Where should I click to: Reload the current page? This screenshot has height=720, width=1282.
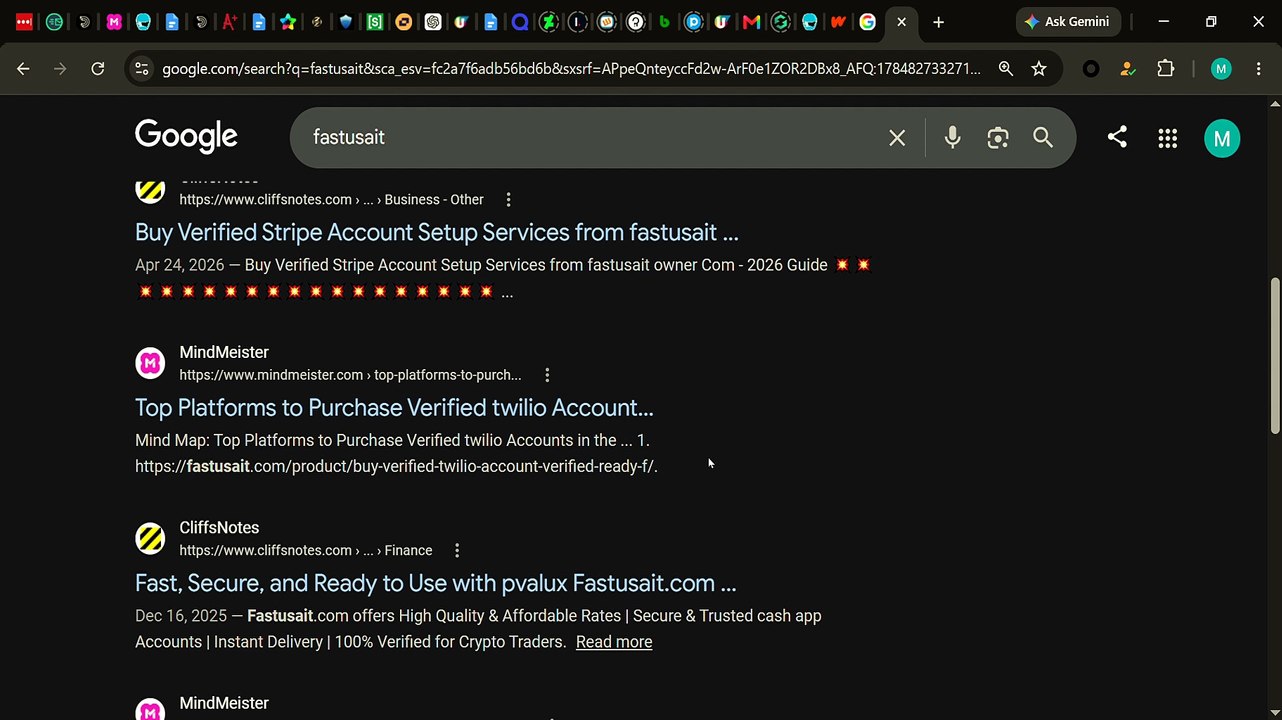coord(97,68)
